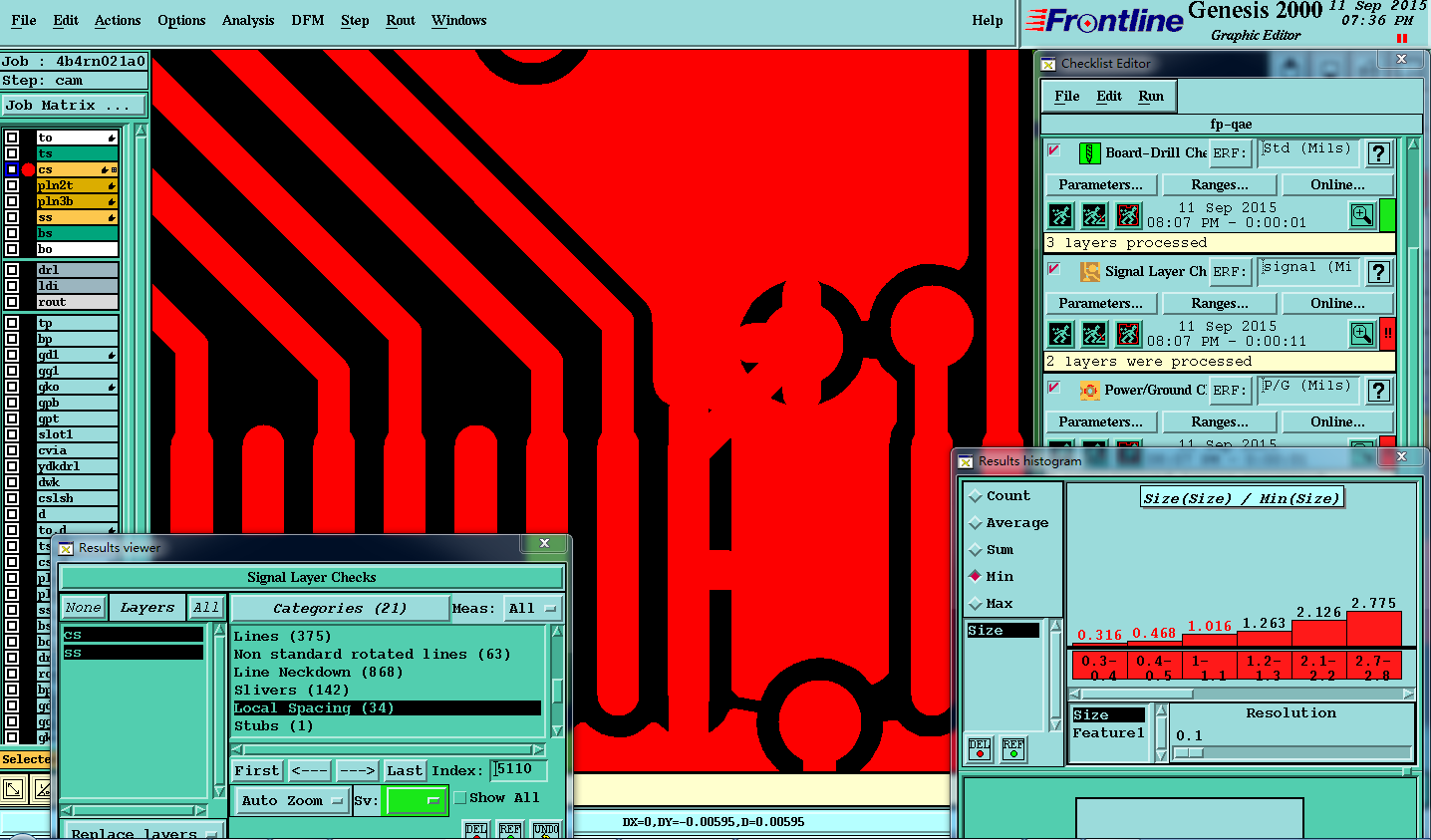Select Min radio option
The width and height of the screenshot is (1431, 840).
point(976,576)
